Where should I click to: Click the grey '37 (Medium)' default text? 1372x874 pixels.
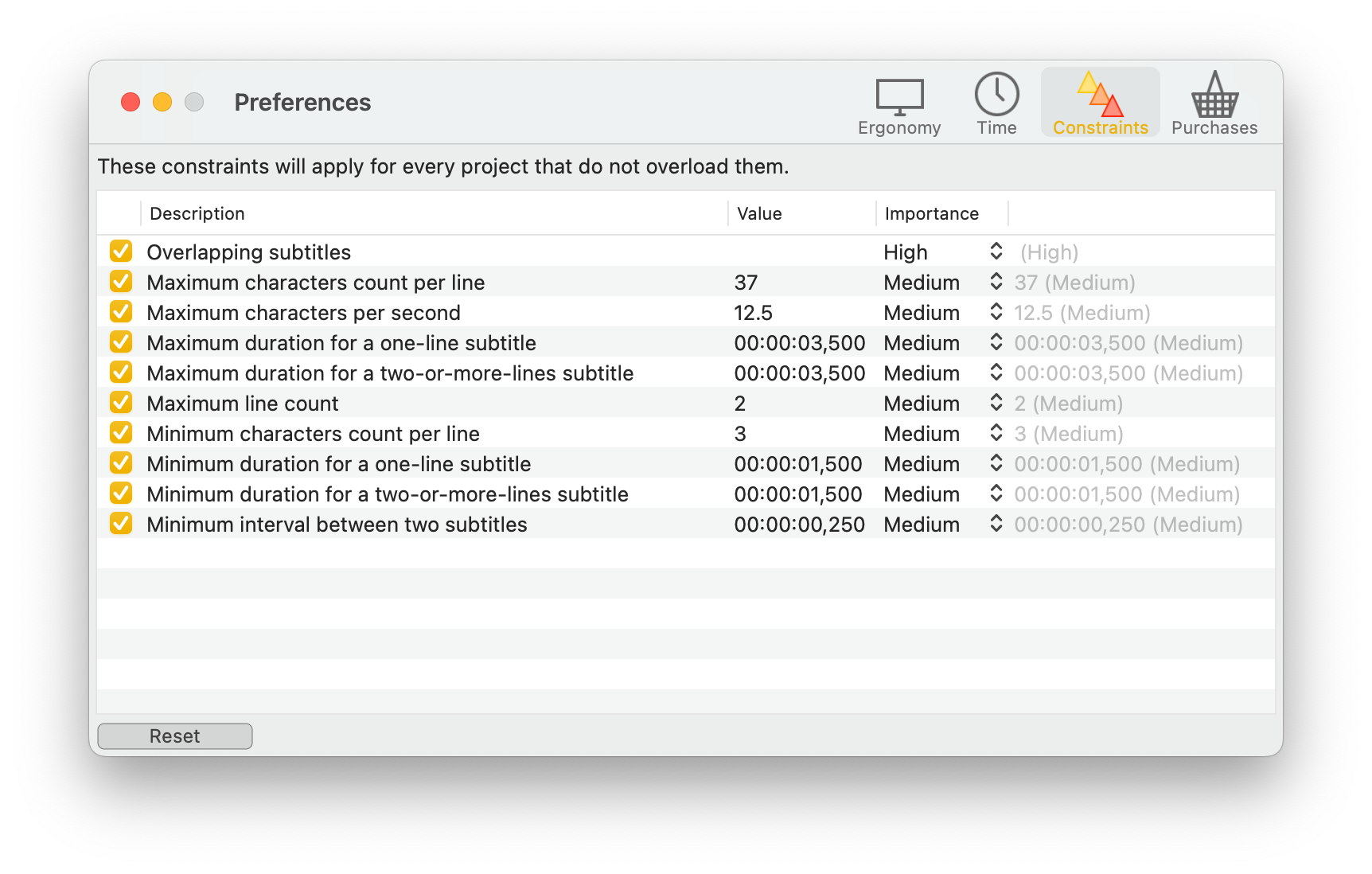tap(1074, 283)
